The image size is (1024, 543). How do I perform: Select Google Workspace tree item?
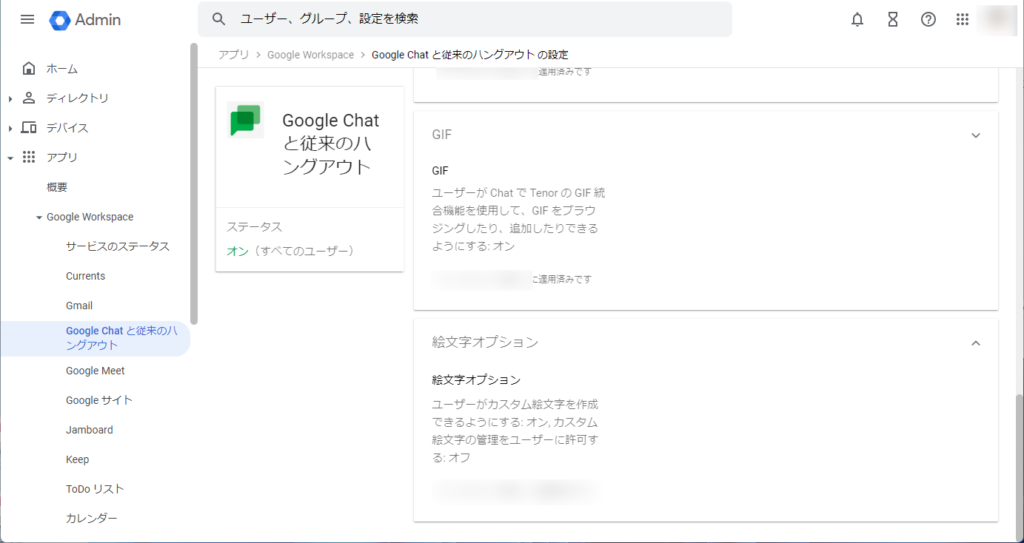89,217
